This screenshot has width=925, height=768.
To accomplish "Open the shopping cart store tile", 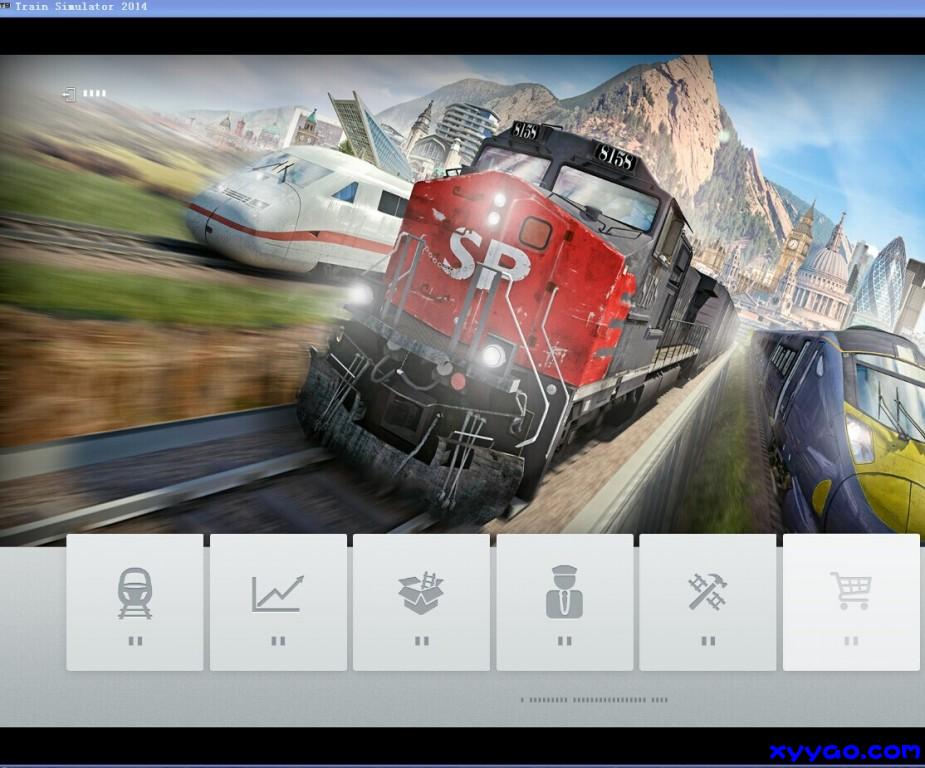I will point(850,602).
